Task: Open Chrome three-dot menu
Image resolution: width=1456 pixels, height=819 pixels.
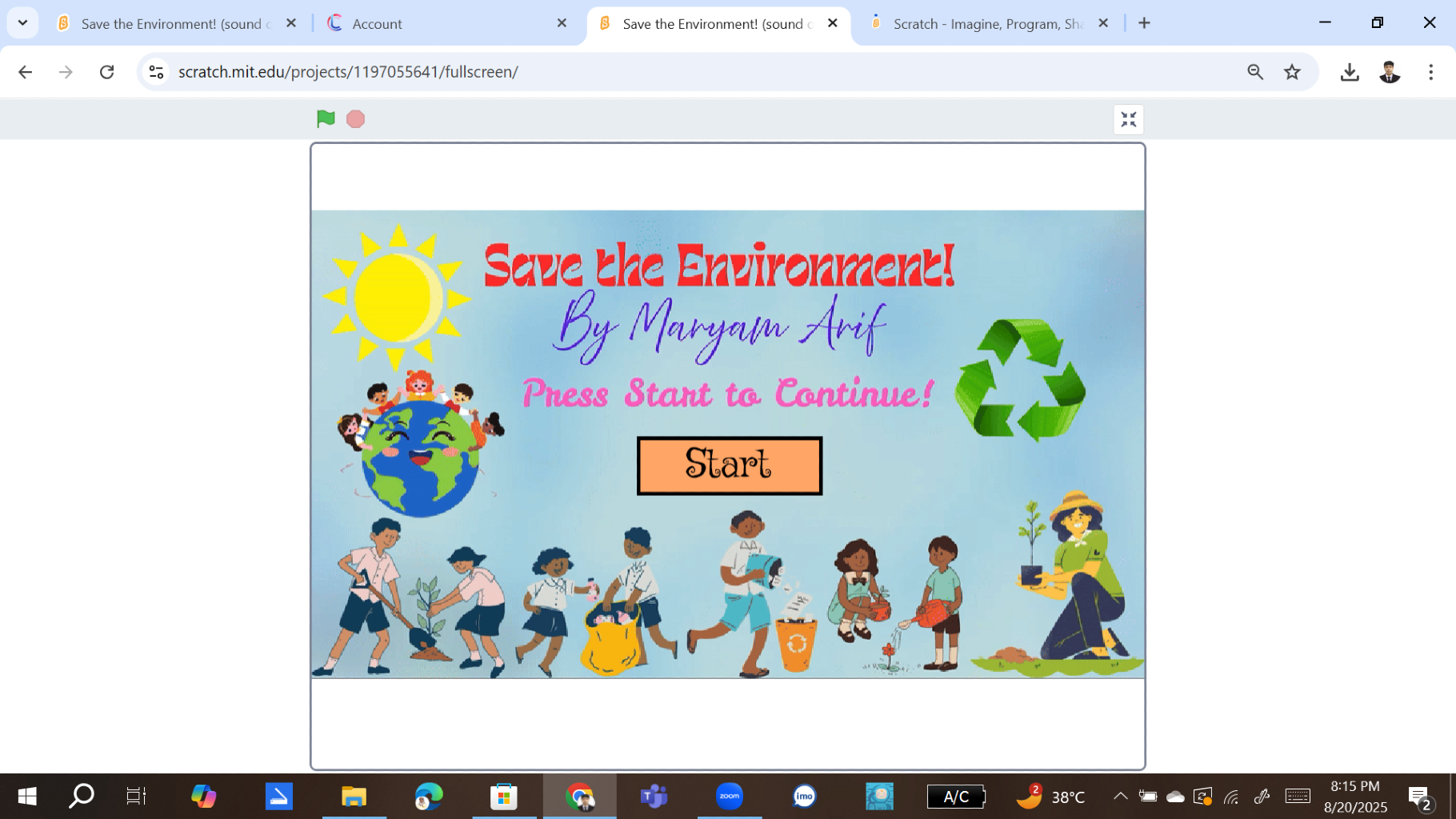Action: [1430, 72]
